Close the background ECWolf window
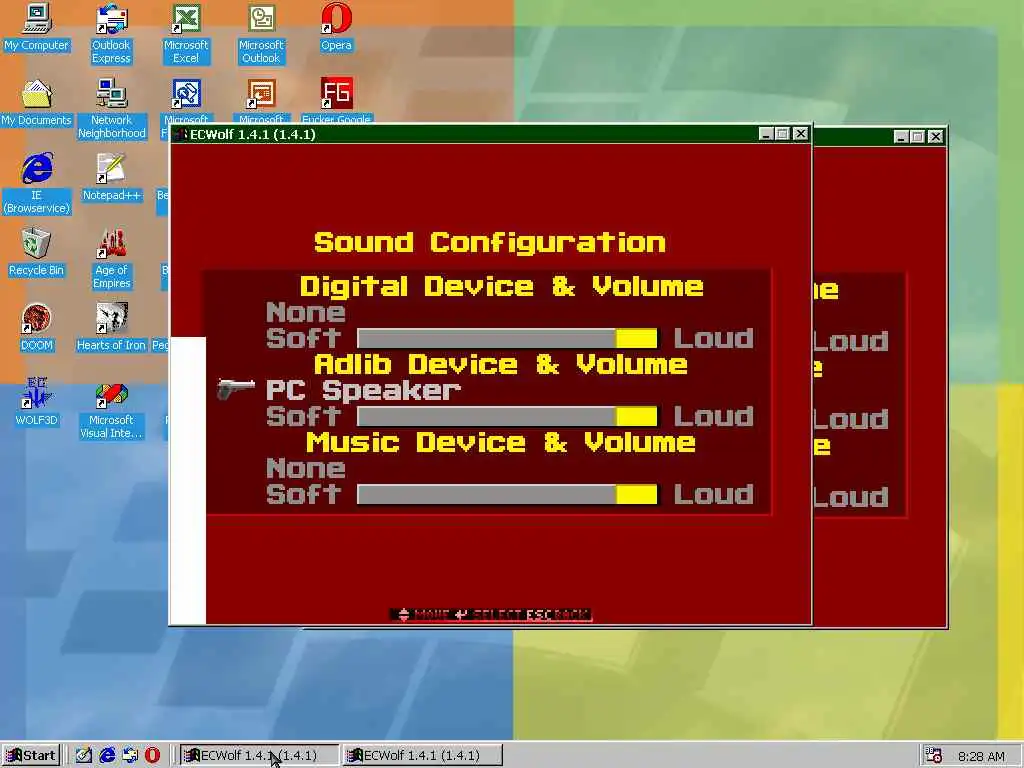 (936, 136)
